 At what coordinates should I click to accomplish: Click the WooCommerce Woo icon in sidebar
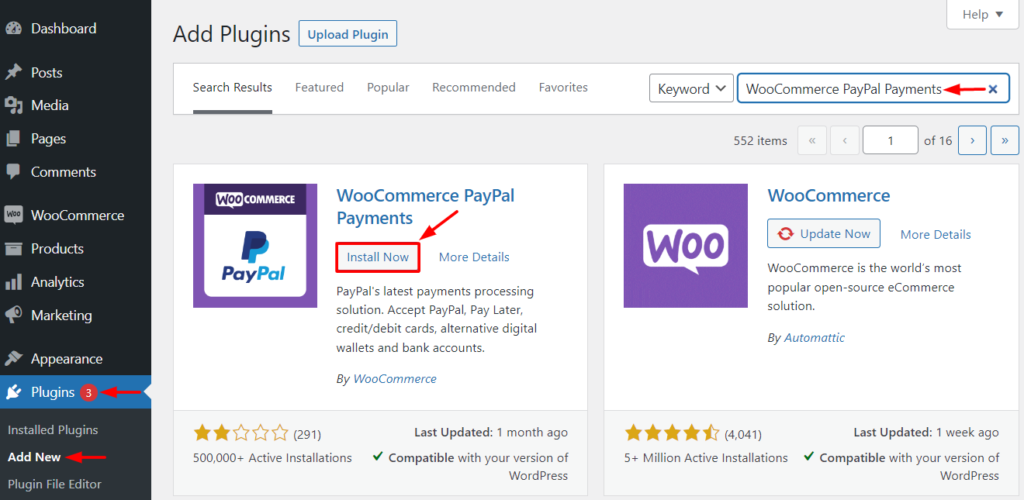coord(13,215)
